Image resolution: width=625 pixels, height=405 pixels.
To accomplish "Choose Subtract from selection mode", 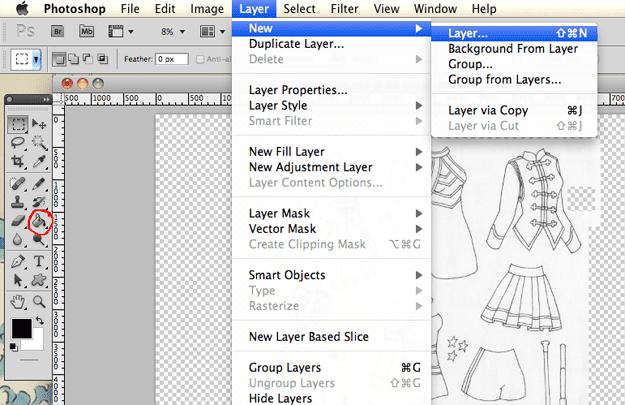I will (88, 59).
